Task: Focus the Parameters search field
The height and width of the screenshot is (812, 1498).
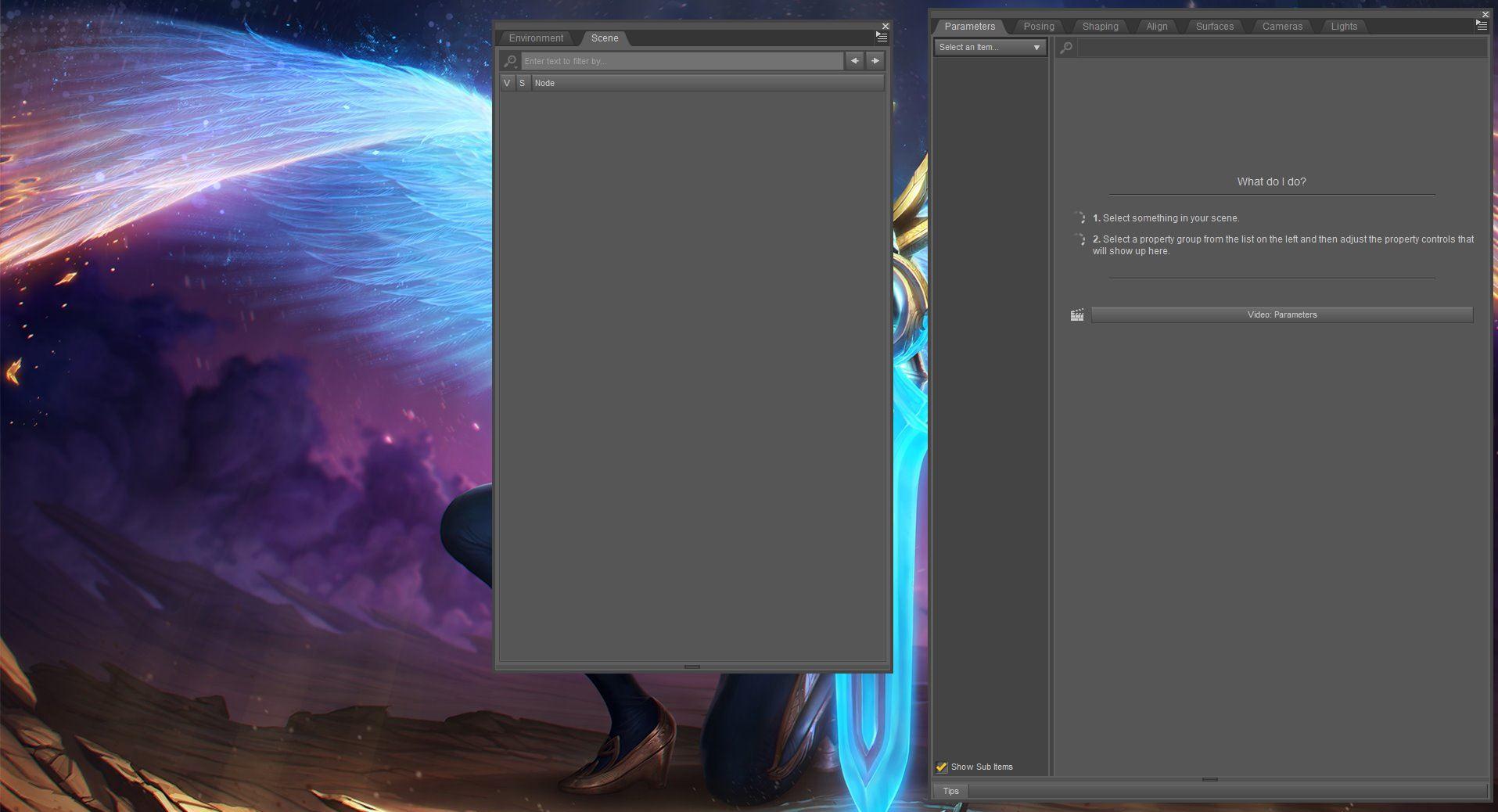Action: tap(1281, 48)
